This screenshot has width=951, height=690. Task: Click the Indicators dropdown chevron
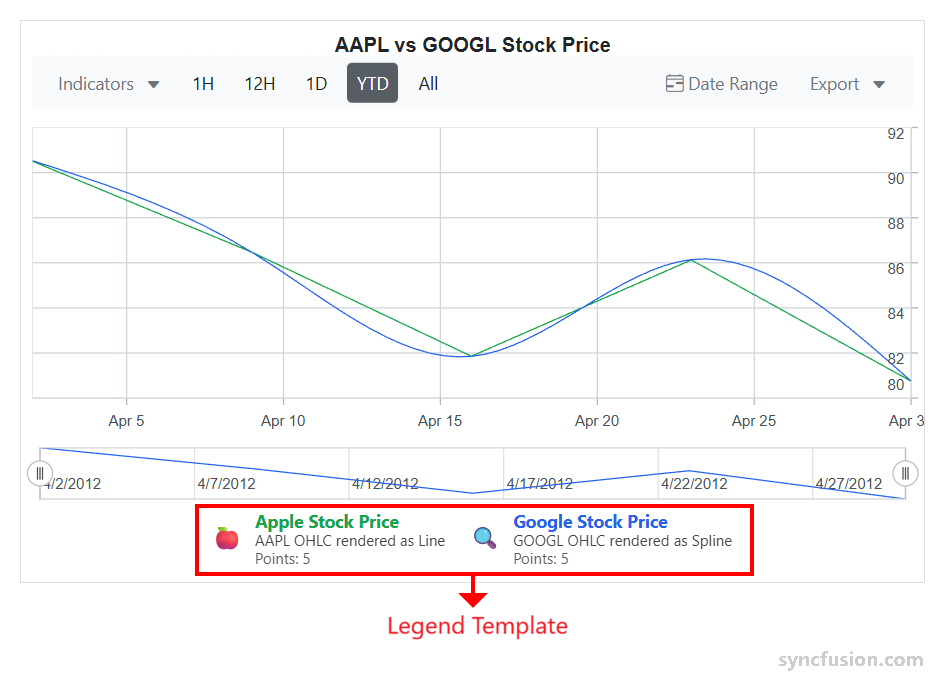[x=155, y=85]
